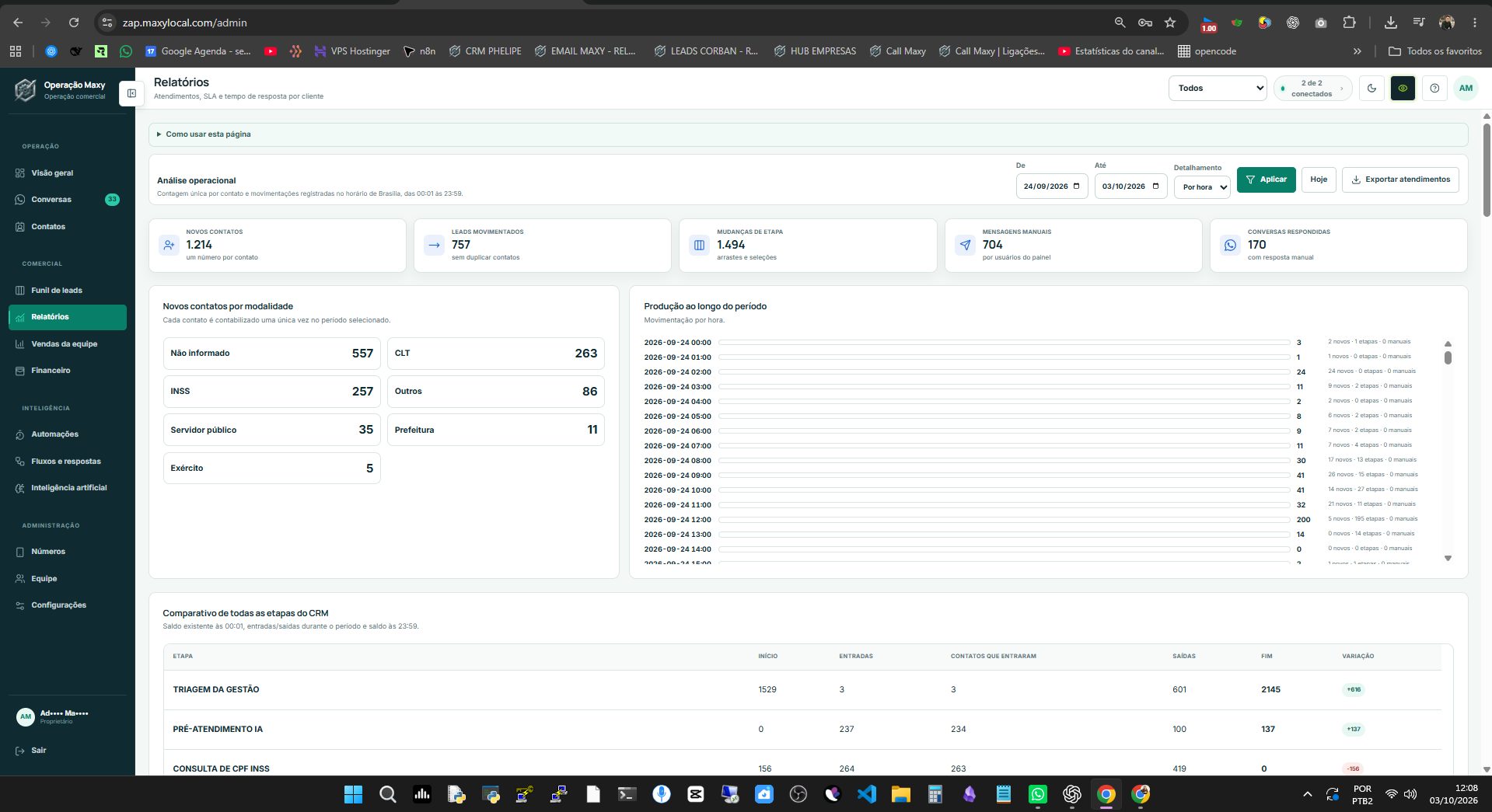Open Contatos in sidebar
Screen dimensions: 1492x812
(67, 227)
